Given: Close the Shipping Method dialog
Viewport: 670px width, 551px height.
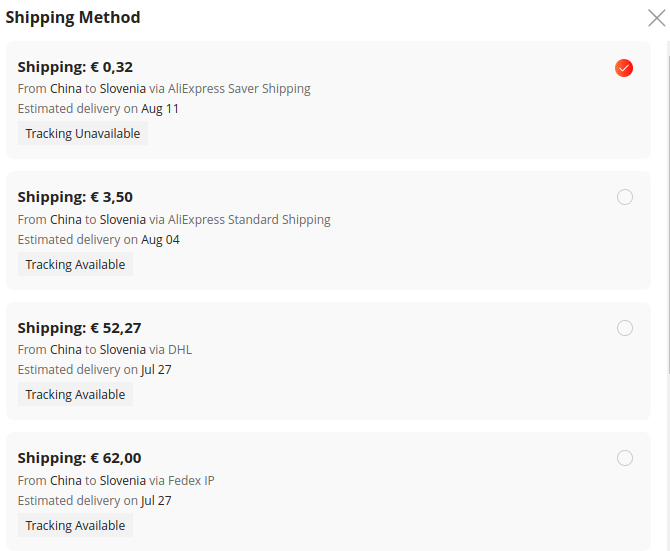Looking at the screenshot, I should coord(656,18).
